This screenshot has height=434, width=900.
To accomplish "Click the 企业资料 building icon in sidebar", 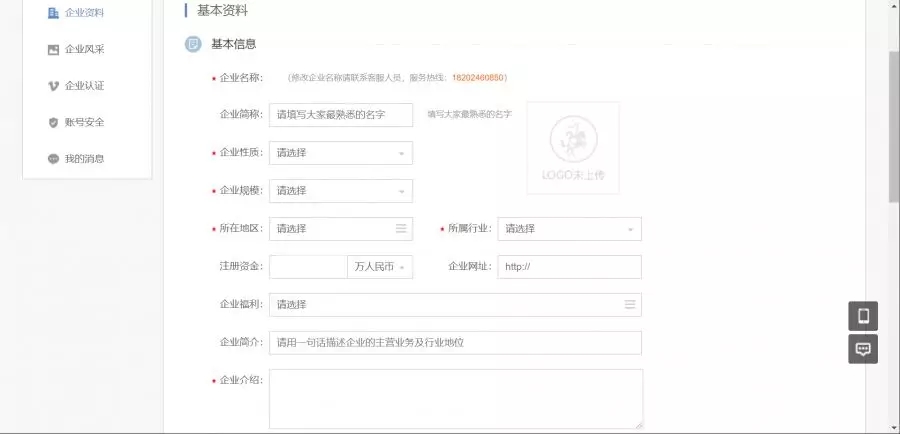I will [53, 13].
